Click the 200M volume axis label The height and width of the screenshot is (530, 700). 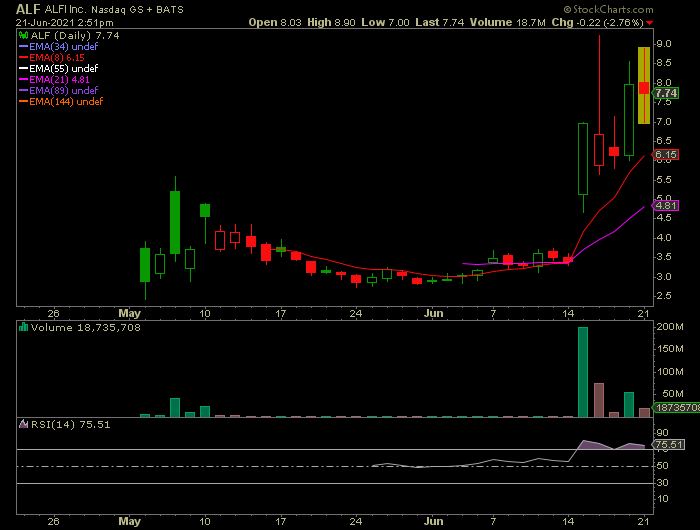pyautogui.click(x=670, y=327)
